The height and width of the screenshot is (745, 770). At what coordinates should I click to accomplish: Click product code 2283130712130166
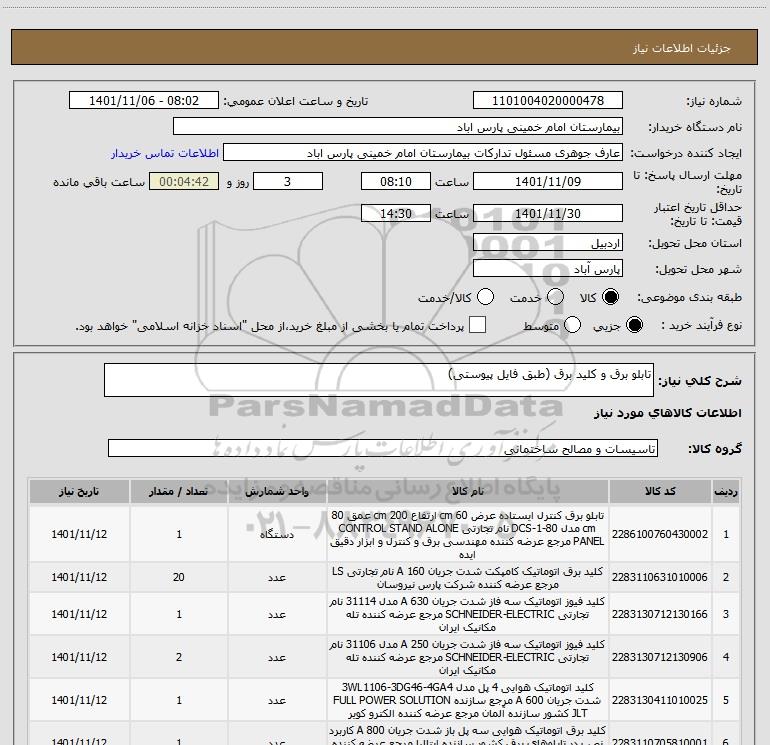pos(660,614)
